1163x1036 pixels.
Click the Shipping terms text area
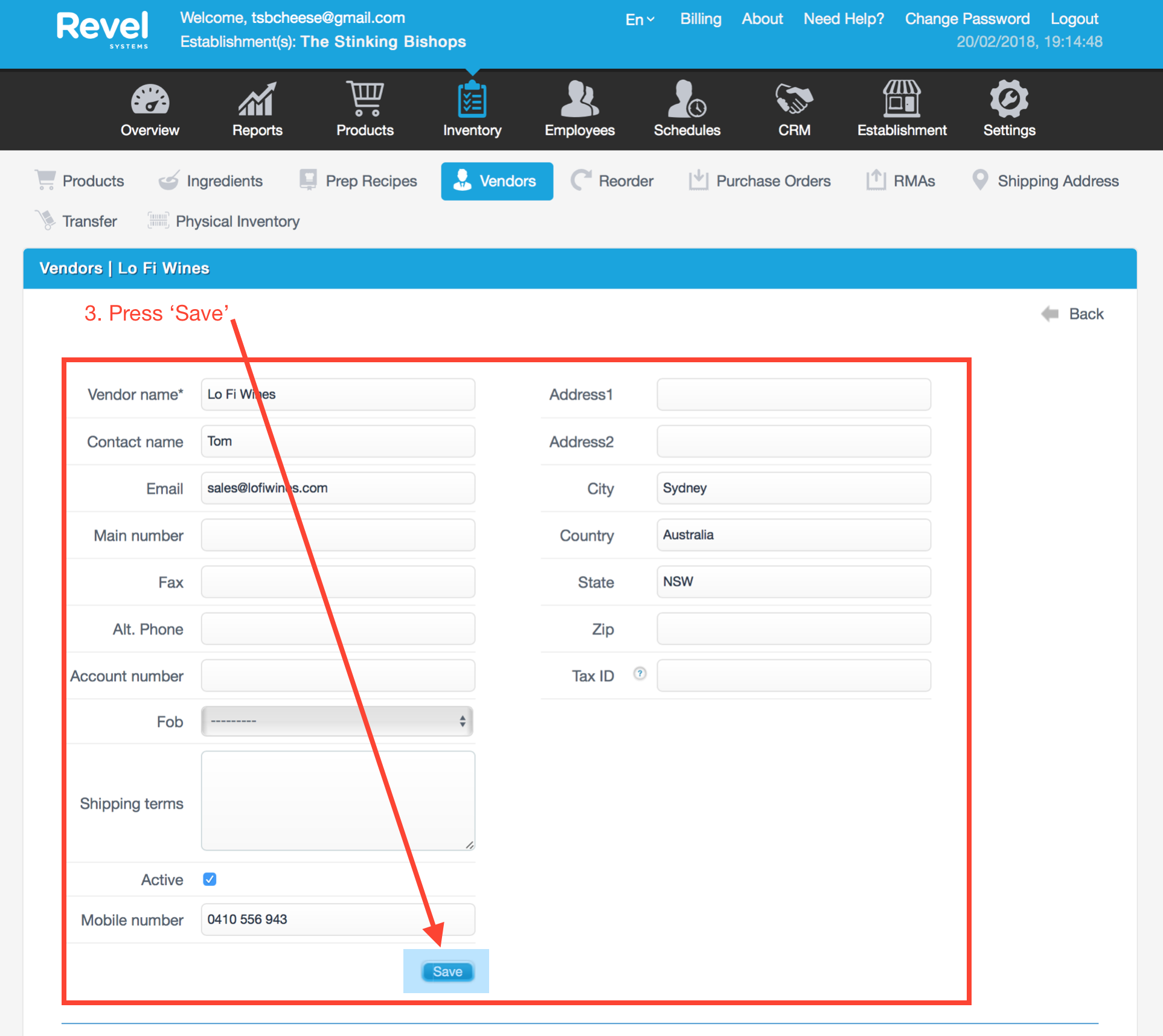(x=338, y=801)
